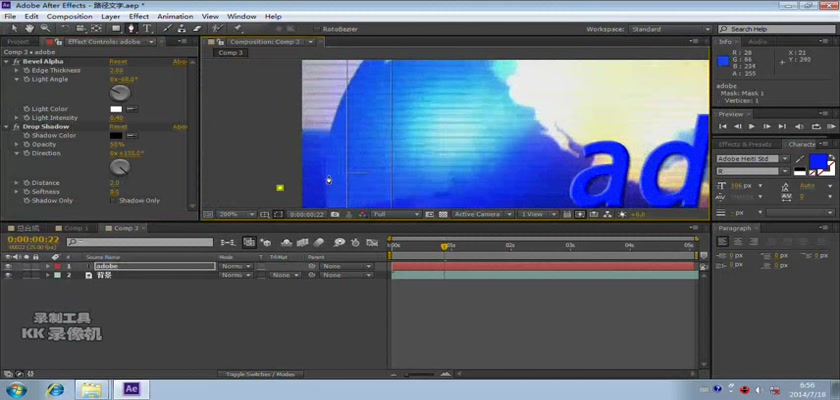Open the show channel color icon
Viewport: 840px width, 400px height.
pyautogui.click(x=362, y=214)
